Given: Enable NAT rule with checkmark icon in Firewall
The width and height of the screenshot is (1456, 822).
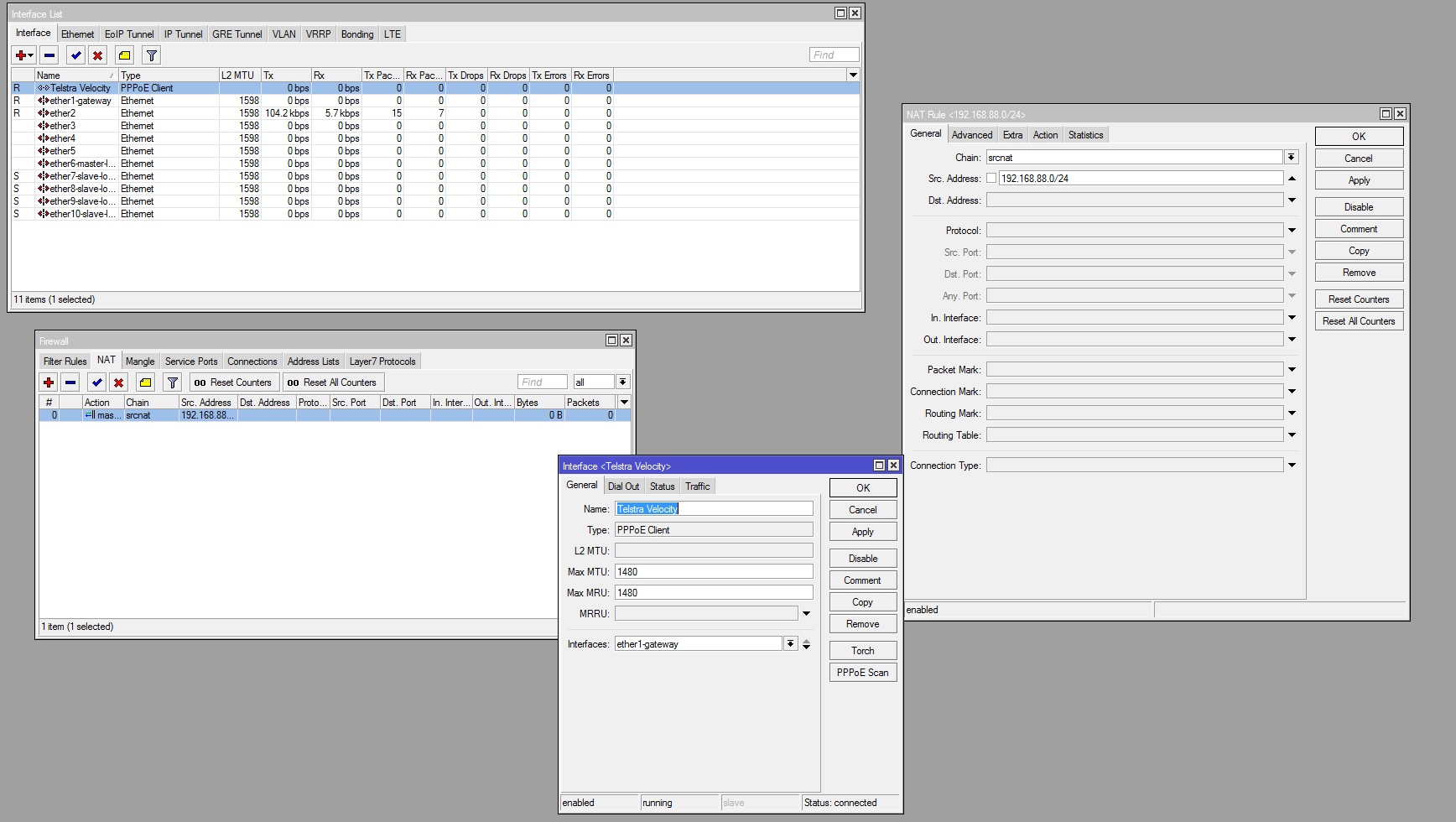Looking at the screenshot, I should tap(97, 382).
